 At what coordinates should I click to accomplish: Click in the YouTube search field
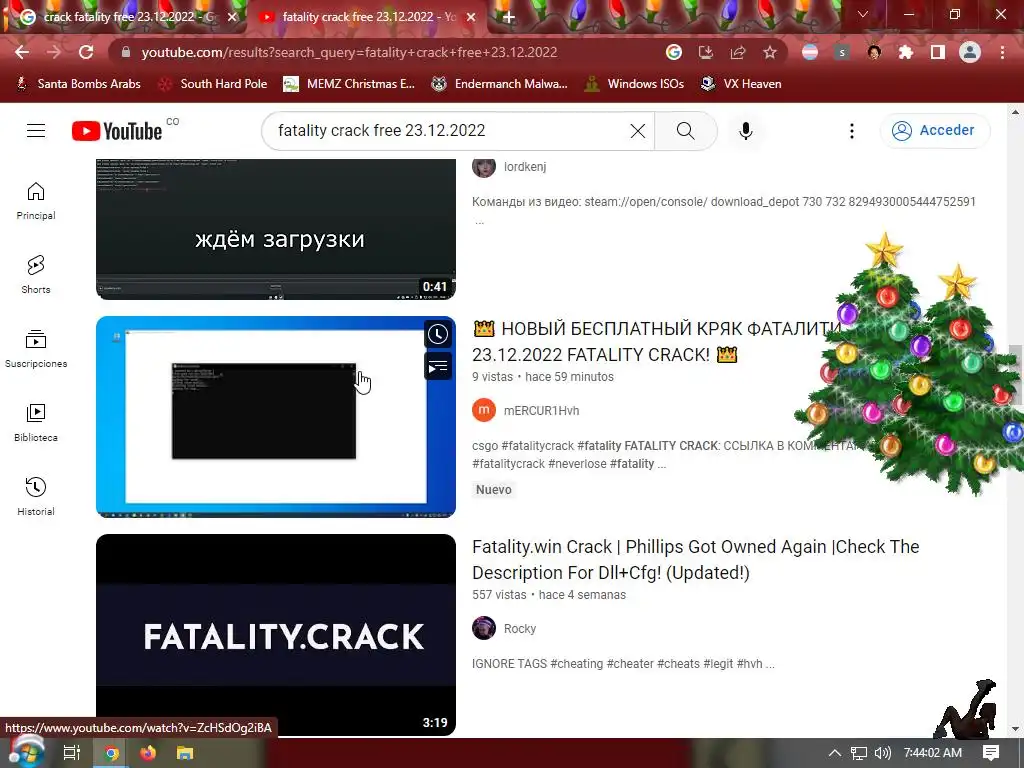tap(451, 131)
